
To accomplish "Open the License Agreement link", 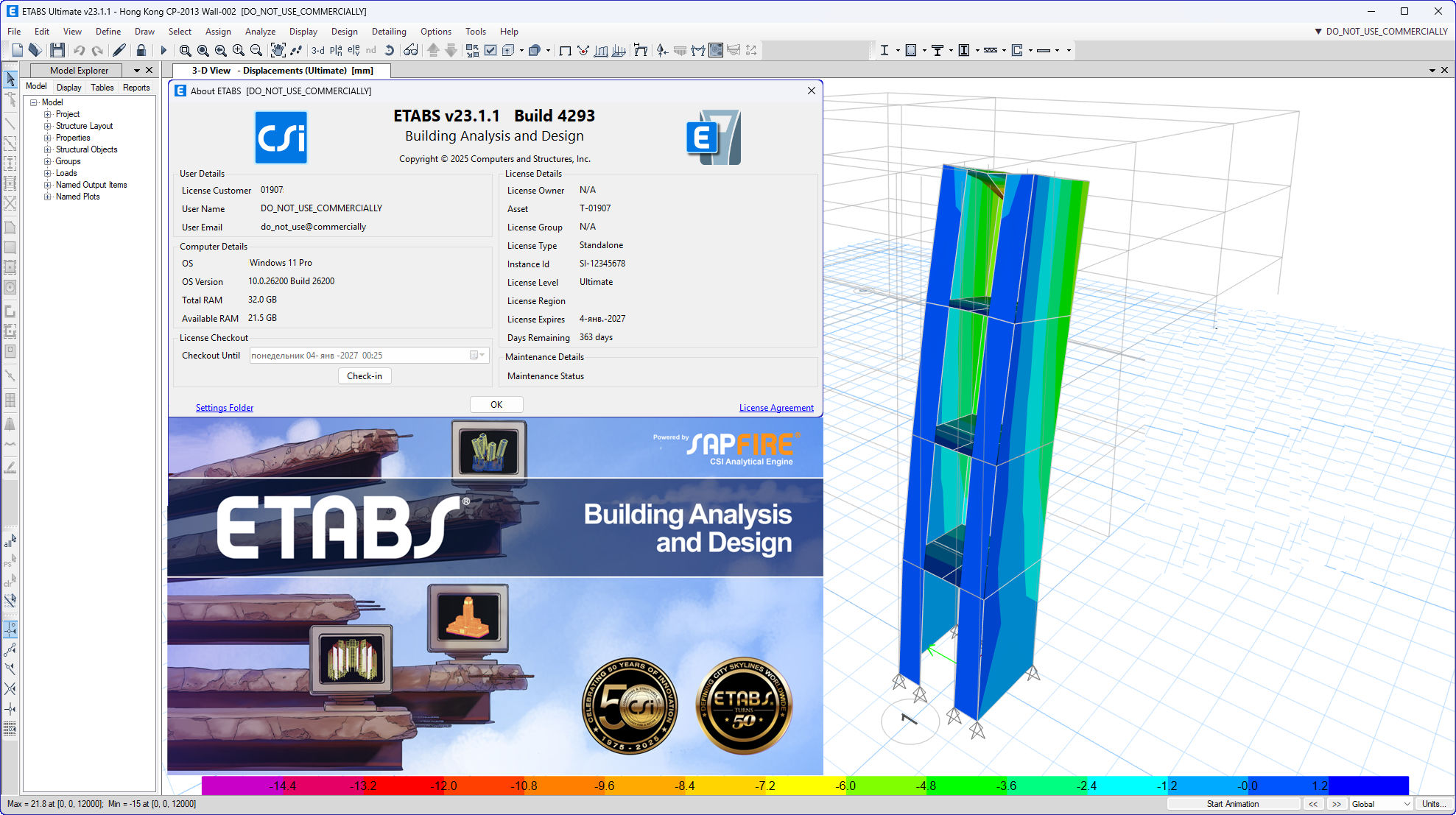I will pyautogui.click(x=776, y=407).
